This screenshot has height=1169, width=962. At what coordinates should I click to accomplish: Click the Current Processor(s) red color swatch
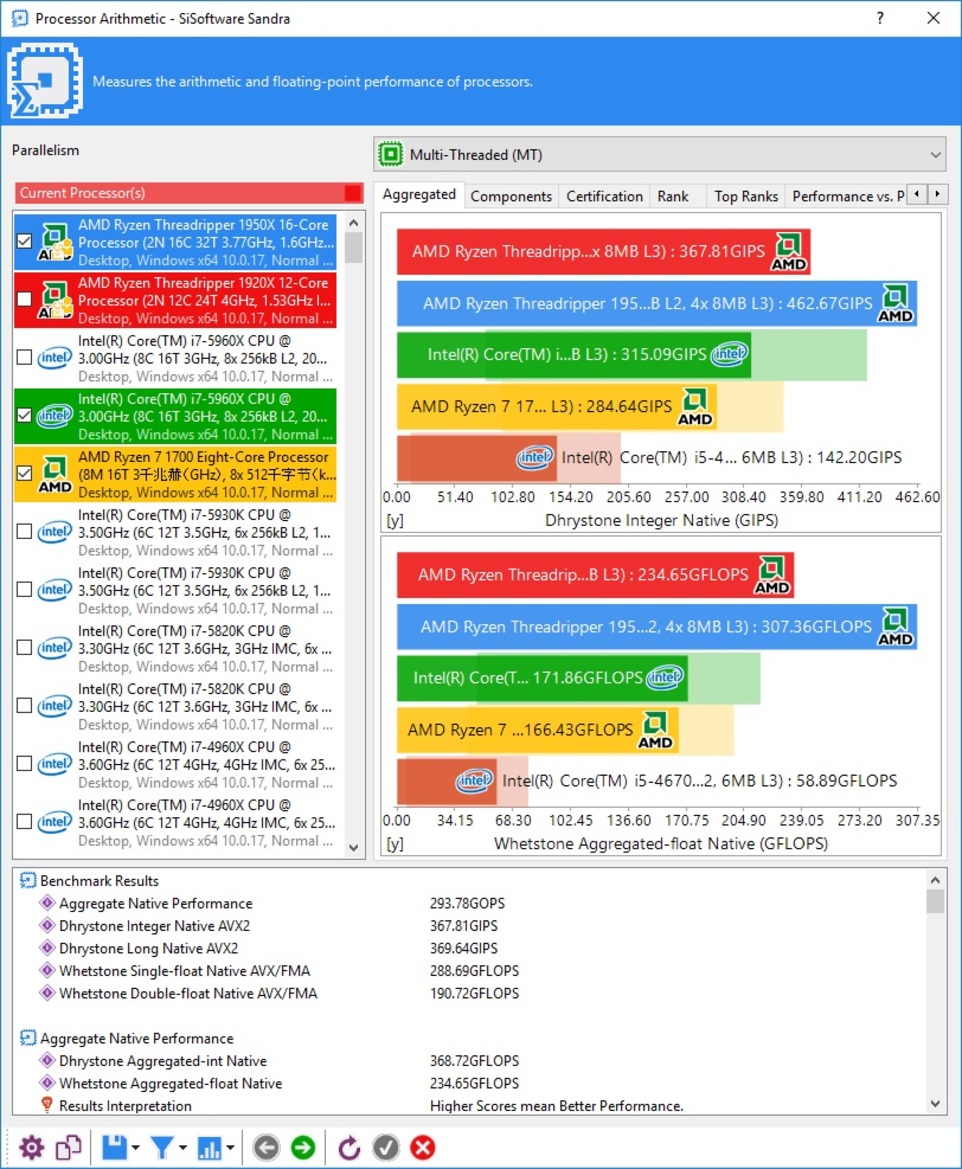click(x=353, y=193)
